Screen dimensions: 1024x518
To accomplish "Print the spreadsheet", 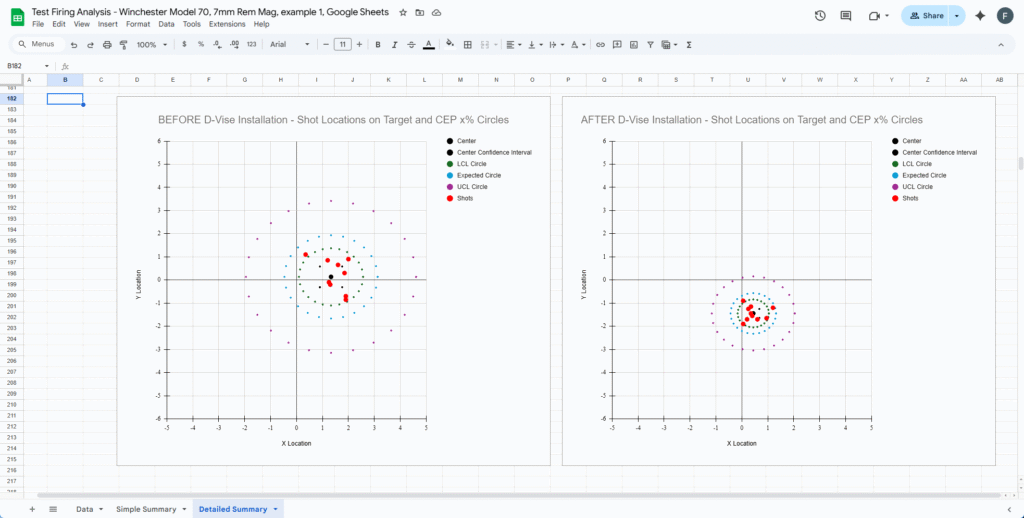I will click(107, 44).
